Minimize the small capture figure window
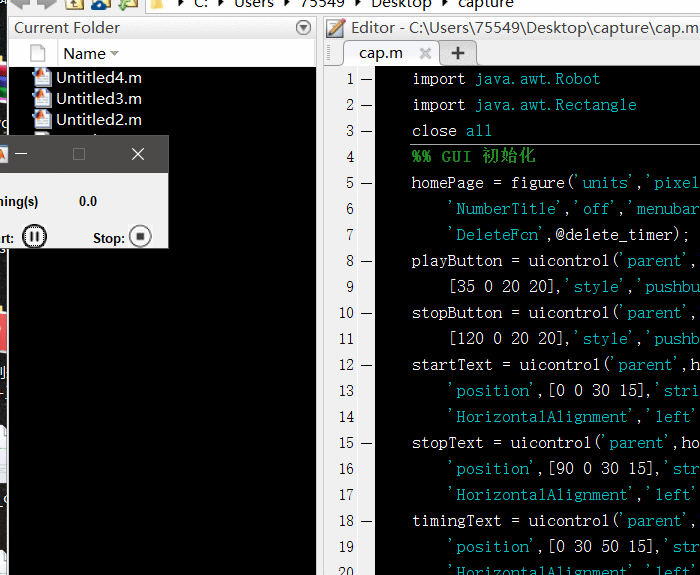Screen dimensions: 700x575 pos(21,154)
